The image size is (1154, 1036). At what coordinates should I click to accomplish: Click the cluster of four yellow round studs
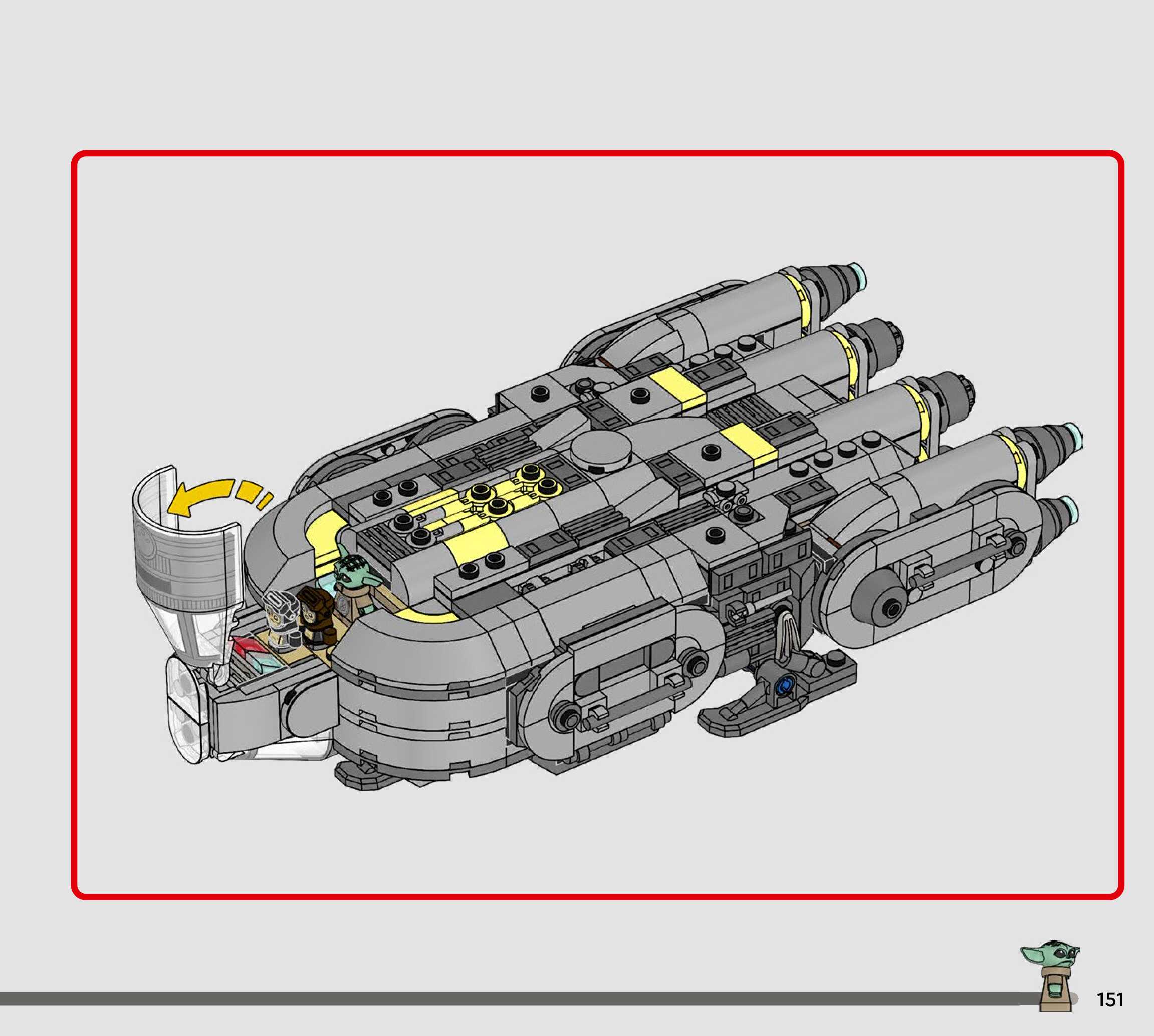(x=515, y=490)
